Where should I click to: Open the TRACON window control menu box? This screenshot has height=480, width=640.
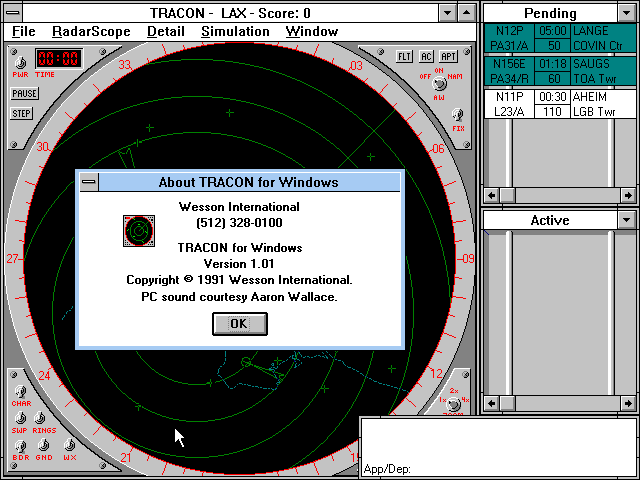coord(13,13)
